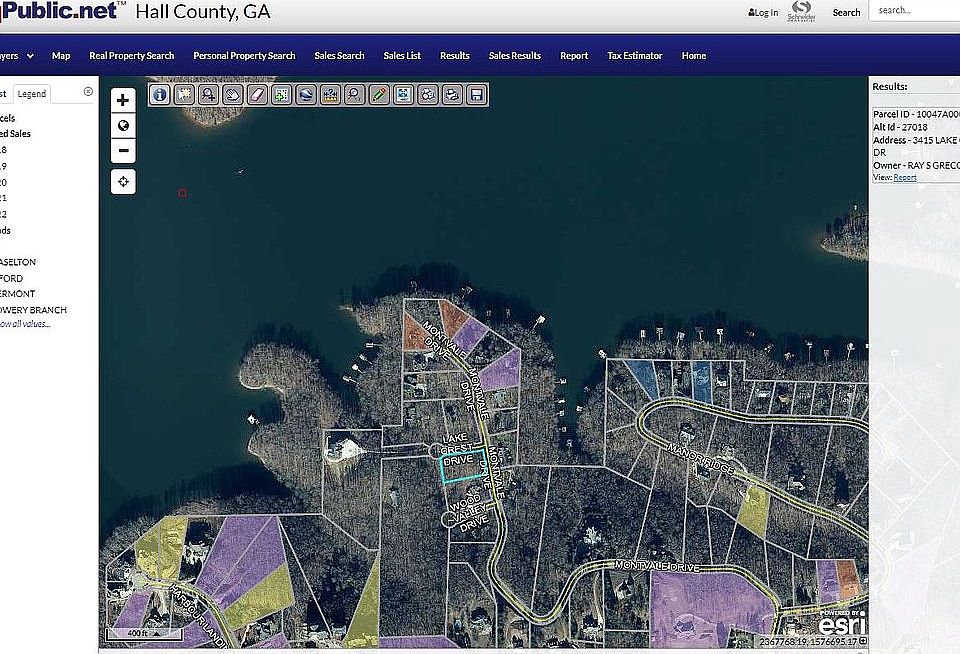Viewport: 960px width, 654px height.
Task: Click the print map tool
Action: click(x=452, y=95)
